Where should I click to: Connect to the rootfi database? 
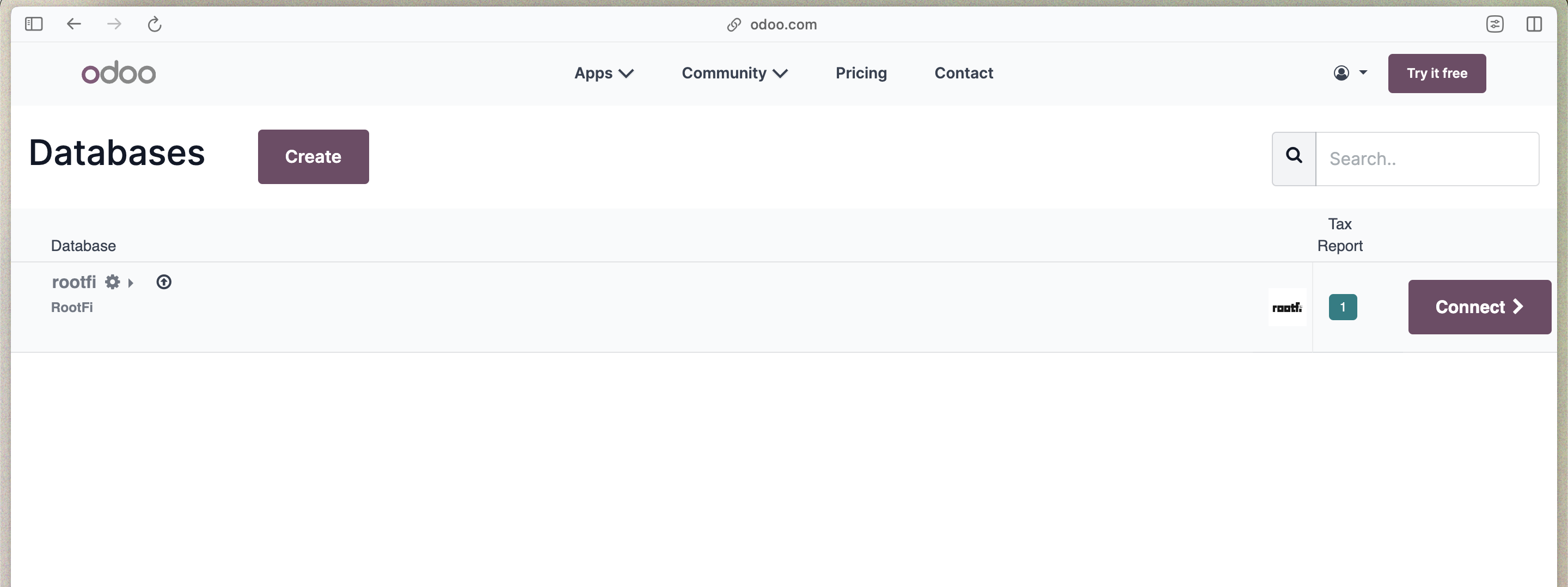pos(1479,307)
